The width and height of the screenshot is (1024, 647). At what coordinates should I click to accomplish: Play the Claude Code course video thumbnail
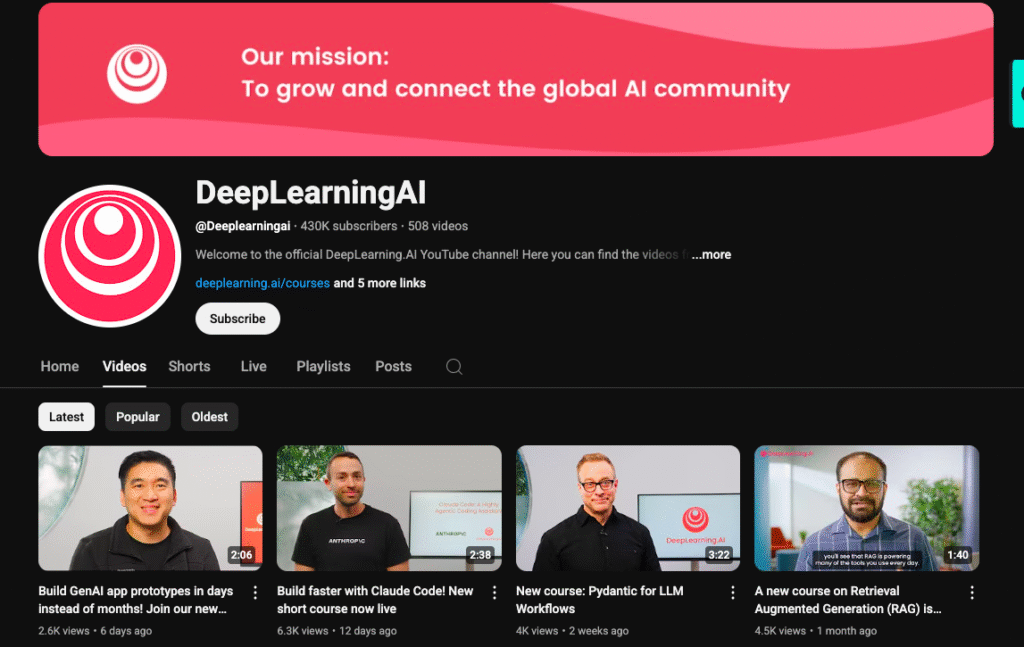tap(389, 508)
